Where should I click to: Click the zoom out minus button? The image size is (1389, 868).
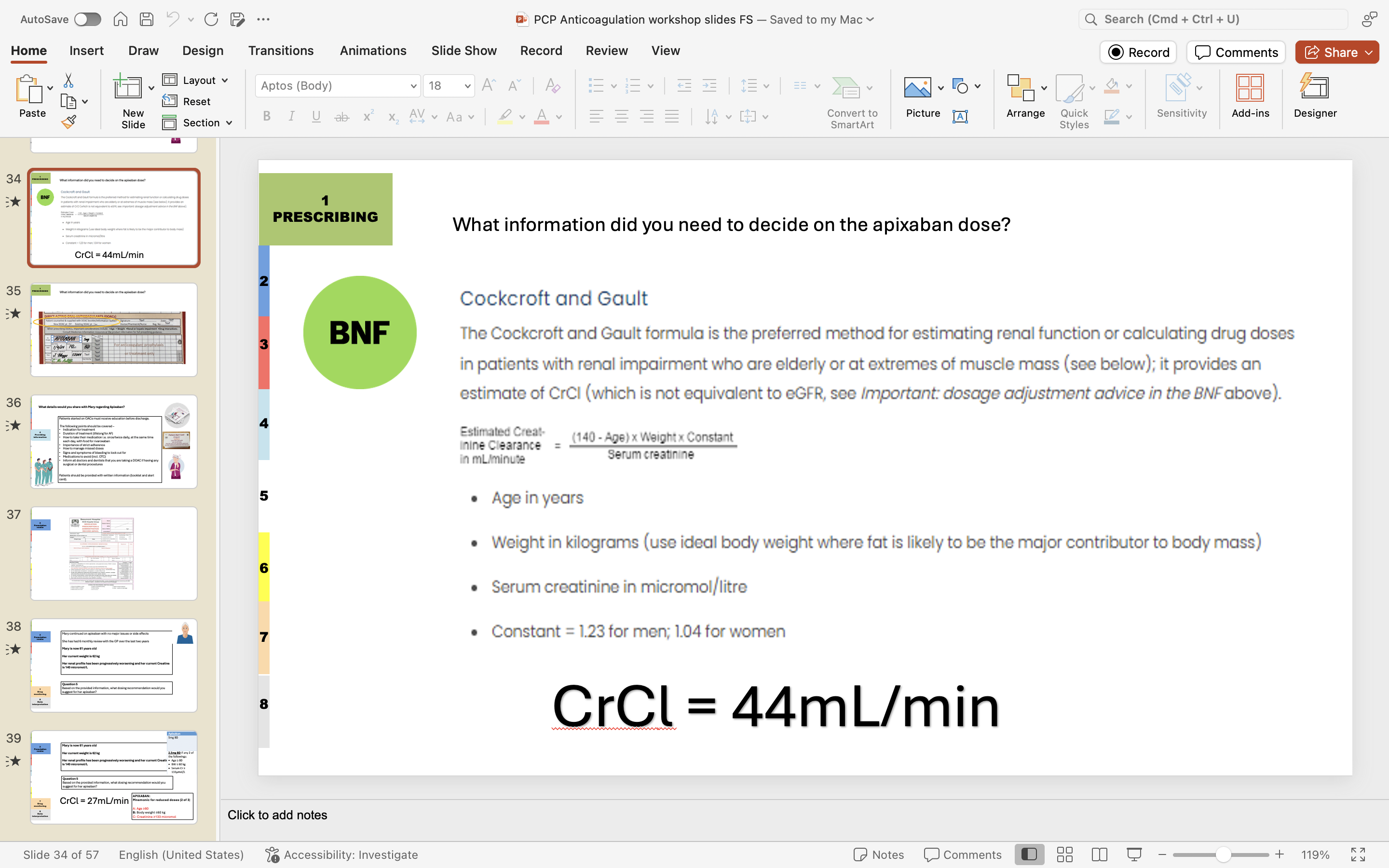(x=1162, y=854)
